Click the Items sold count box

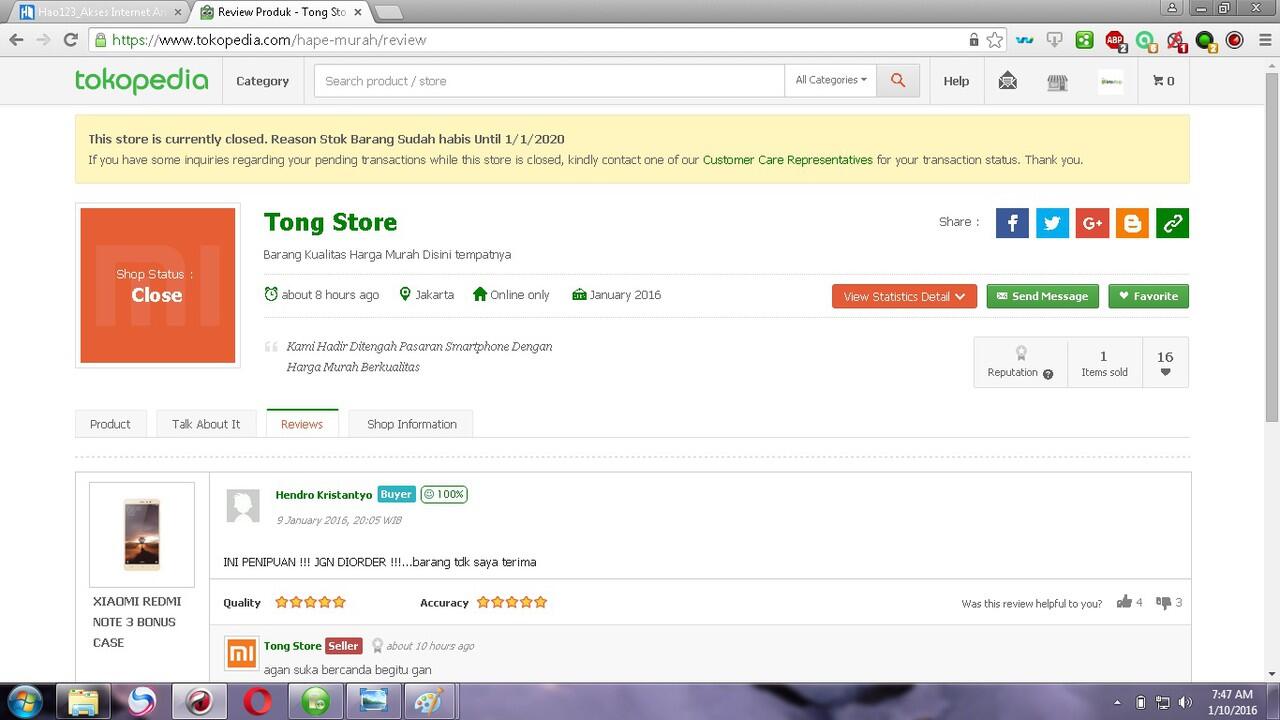(1104, 362)
